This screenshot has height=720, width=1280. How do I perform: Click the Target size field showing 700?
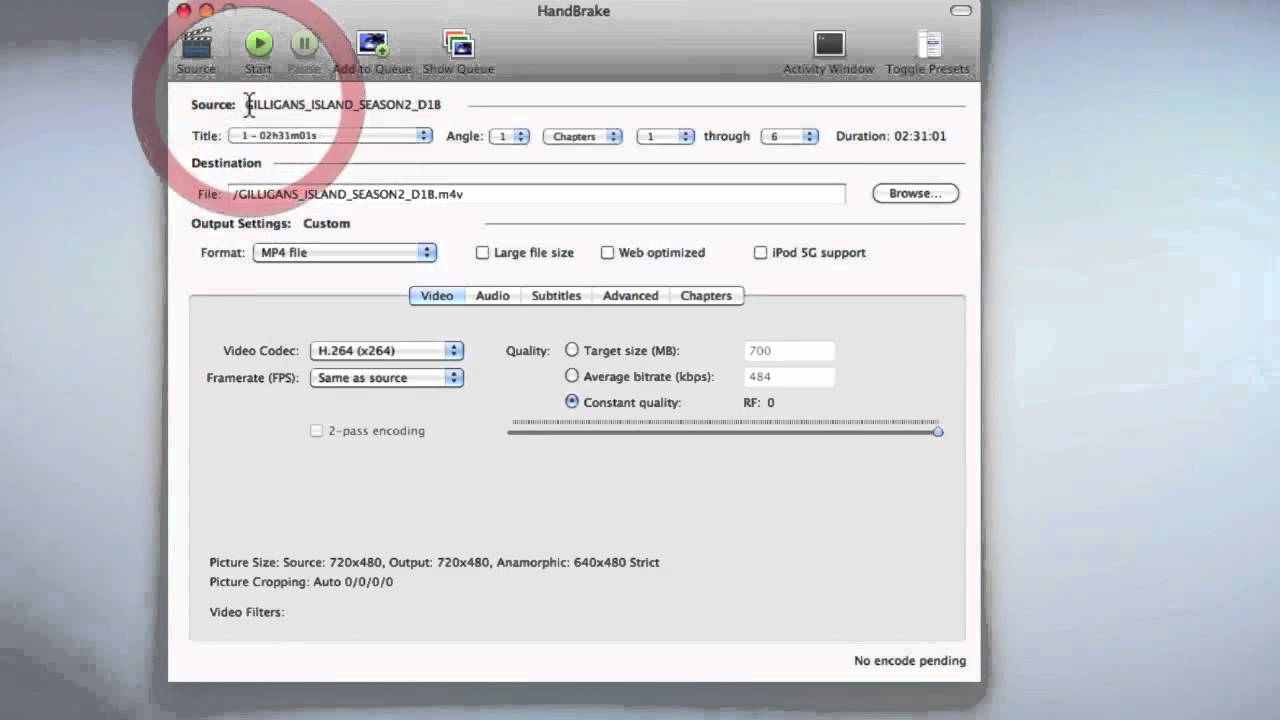[790, 351]
